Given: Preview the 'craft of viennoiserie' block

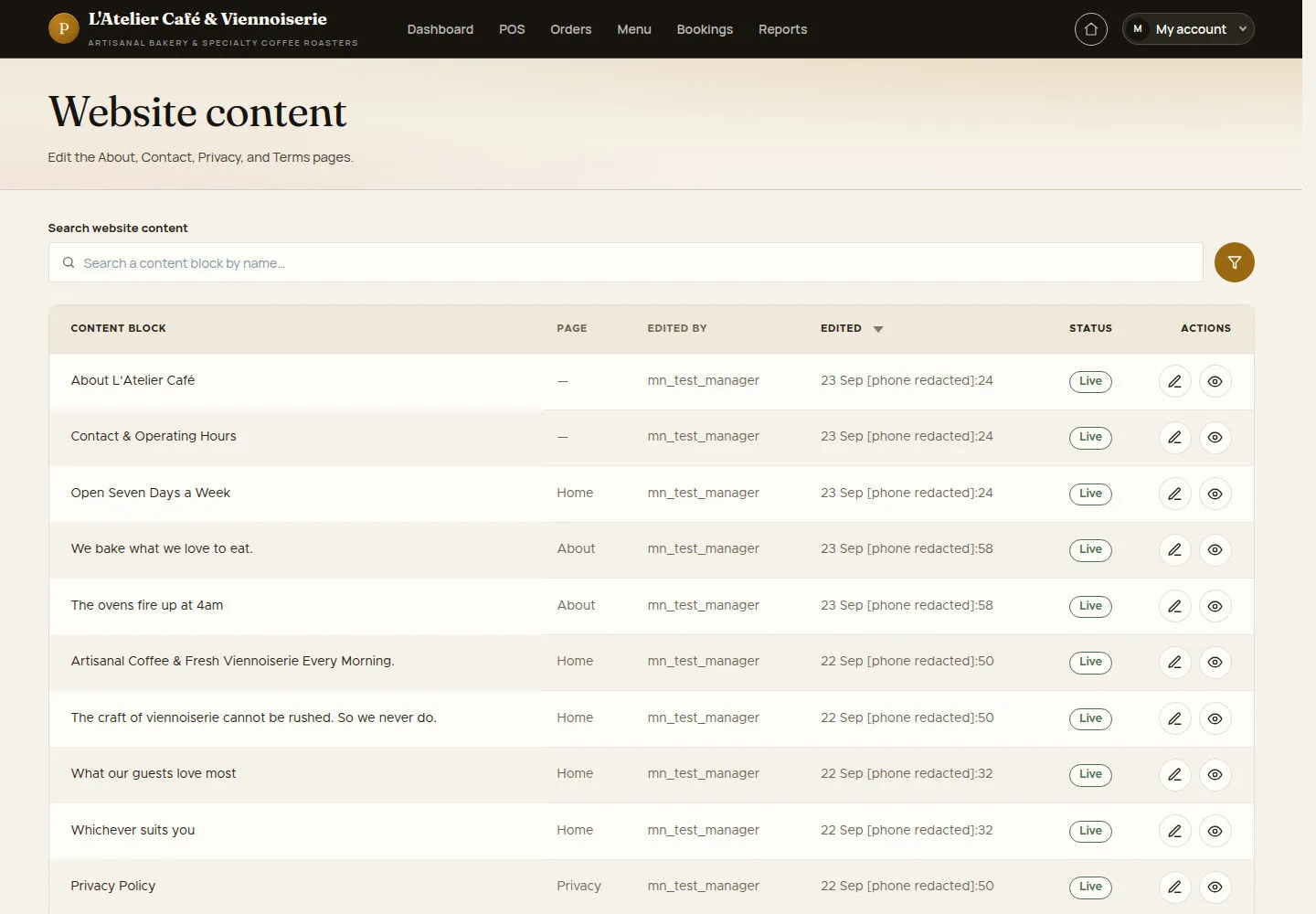Looking at the screenshot, I should (1215, 718).
